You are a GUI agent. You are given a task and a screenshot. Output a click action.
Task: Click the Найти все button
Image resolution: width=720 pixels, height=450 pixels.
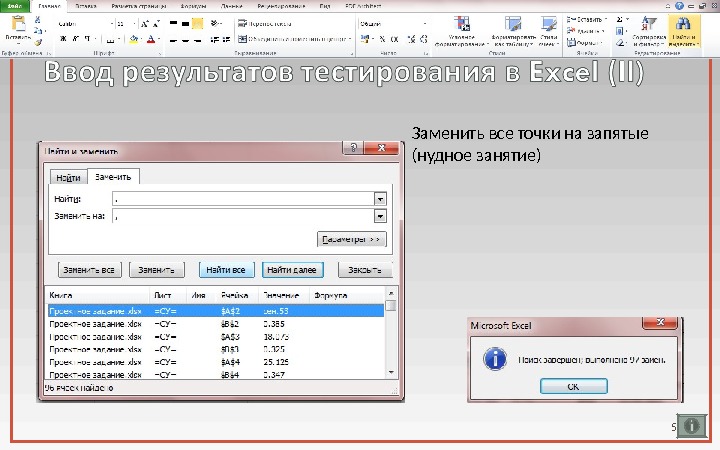[x=226, y=270]
